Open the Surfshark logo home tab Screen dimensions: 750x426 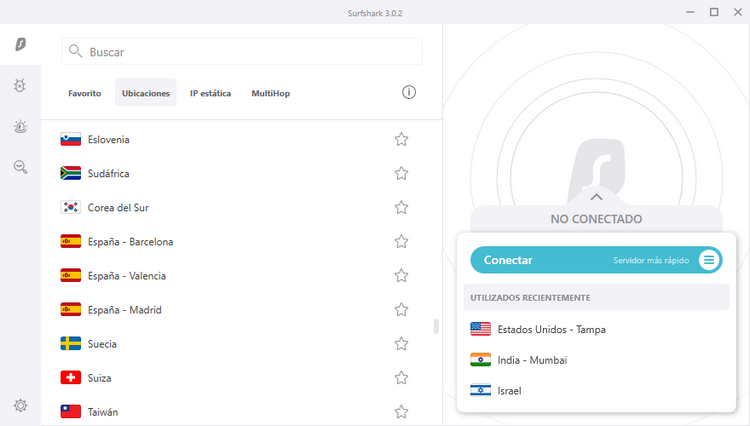20,44
